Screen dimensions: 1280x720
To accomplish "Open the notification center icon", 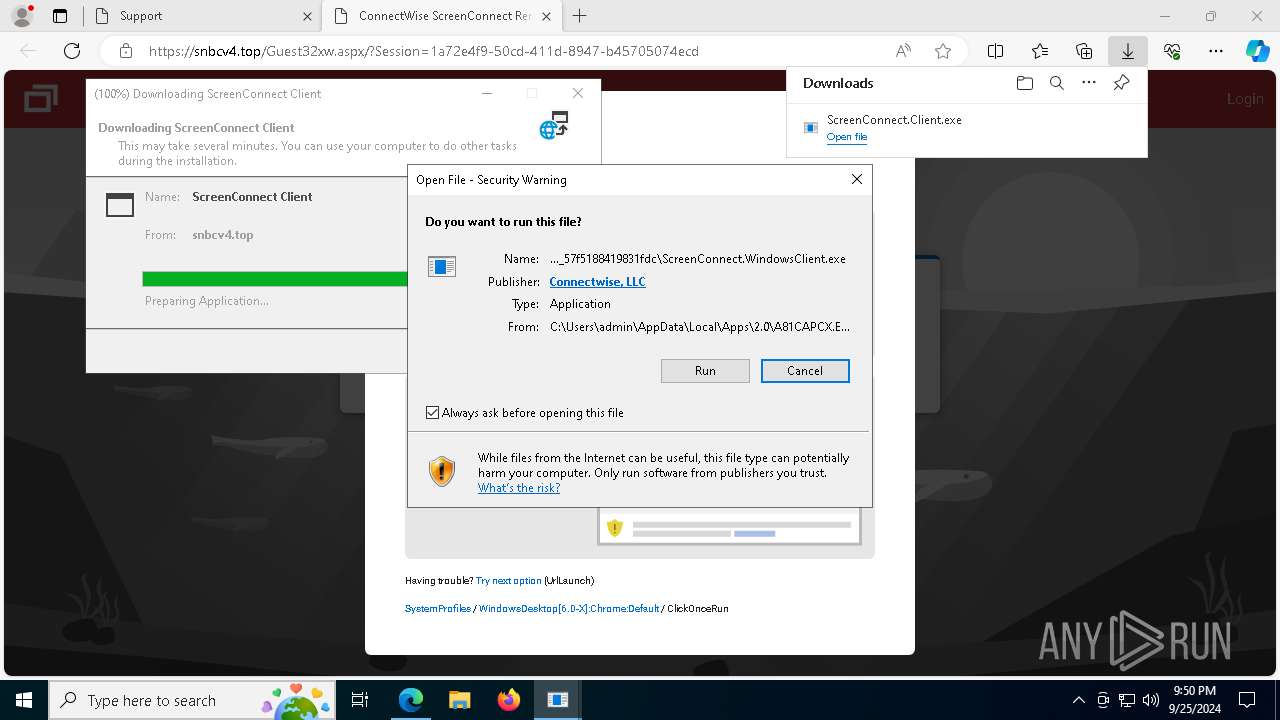I will tap(1246, 700).
